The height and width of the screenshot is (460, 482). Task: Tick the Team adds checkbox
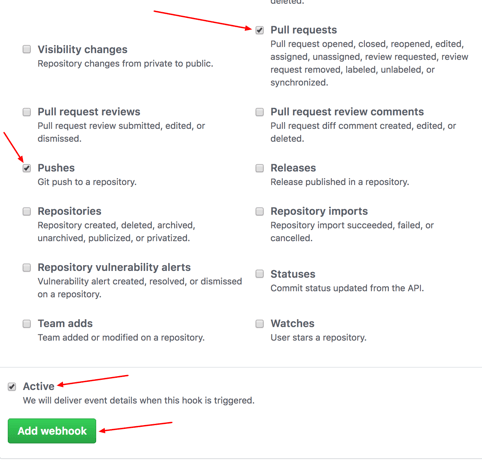point(27,324)
